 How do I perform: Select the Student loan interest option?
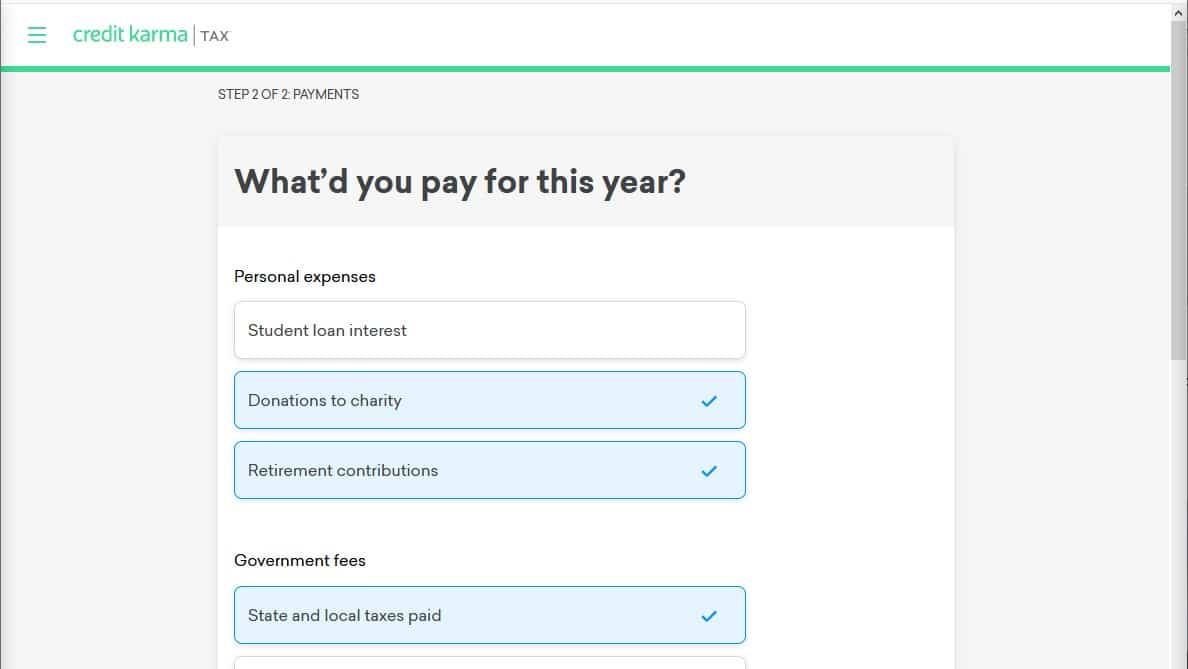489,330
